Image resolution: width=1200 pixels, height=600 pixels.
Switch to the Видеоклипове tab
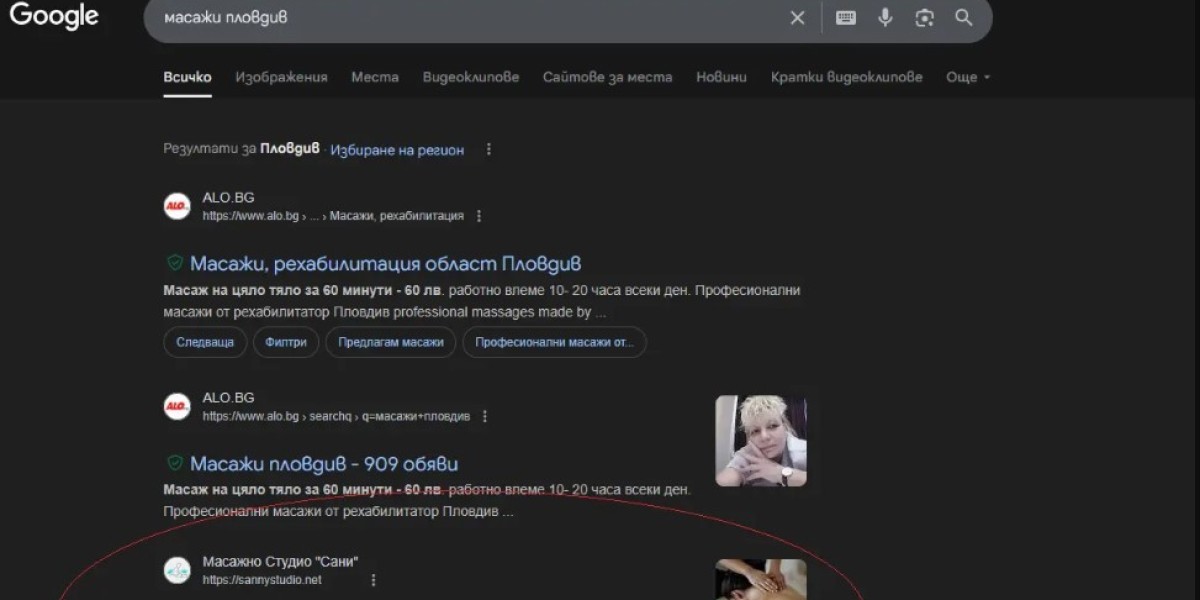471,77
